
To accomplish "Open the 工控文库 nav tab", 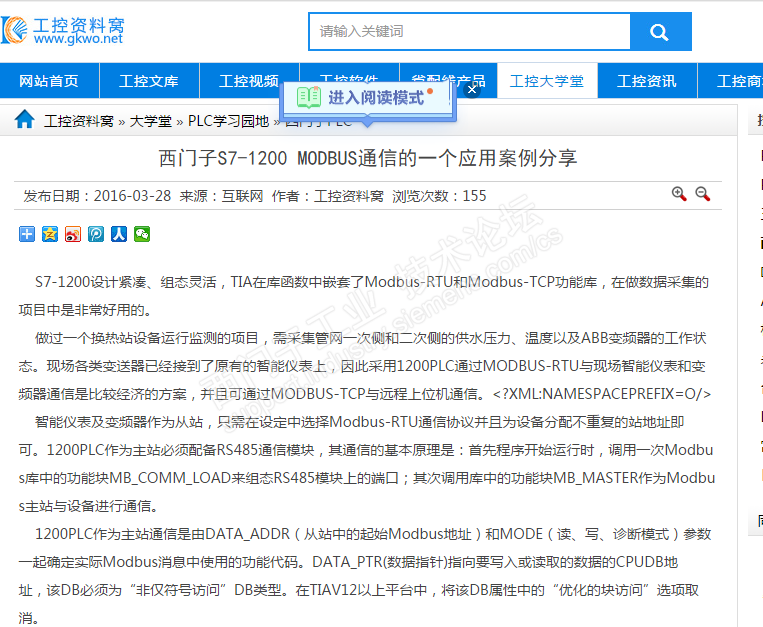I will (x=149, y=81).
